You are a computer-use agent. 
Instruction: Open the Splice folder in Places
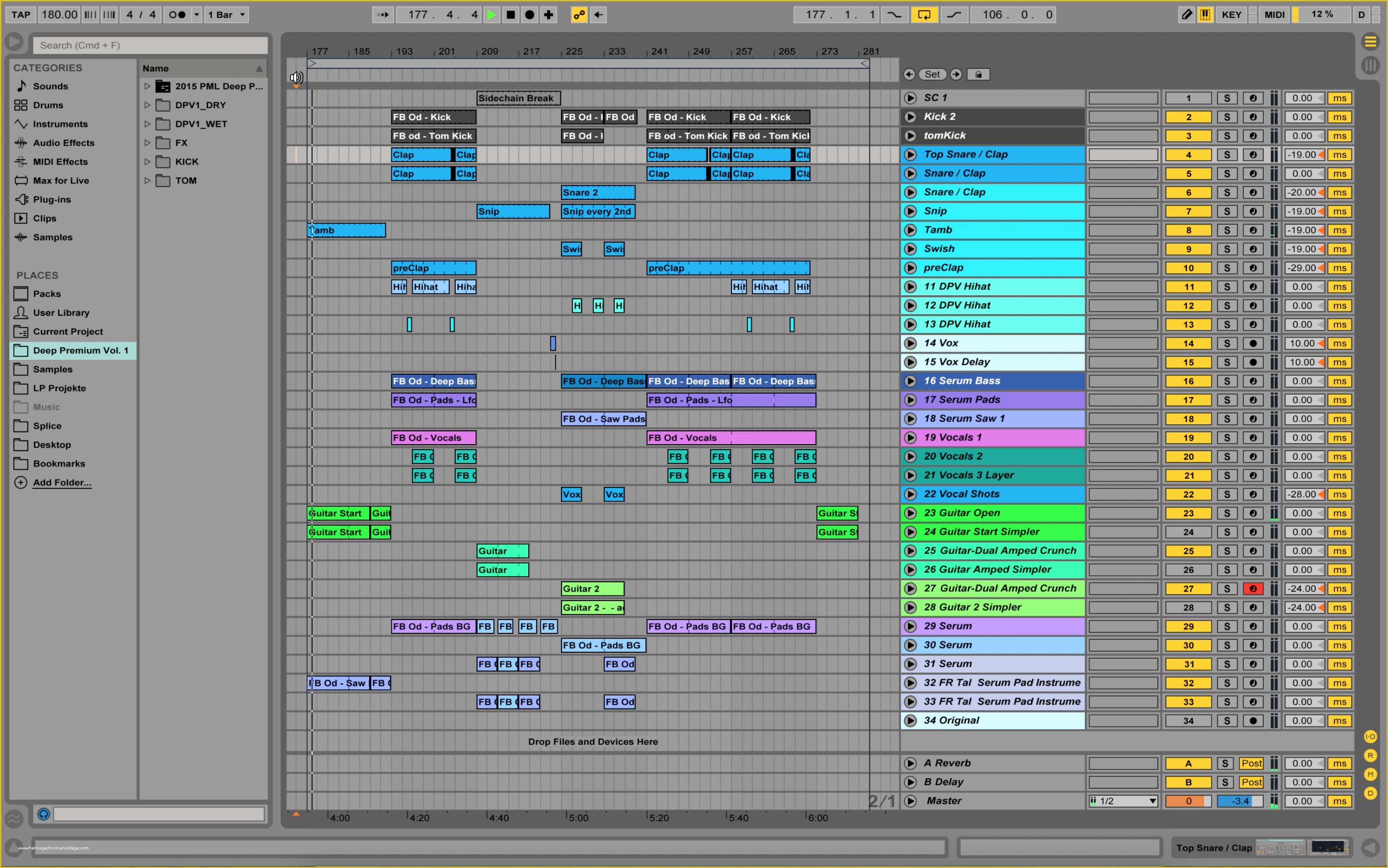click(47, 426)
